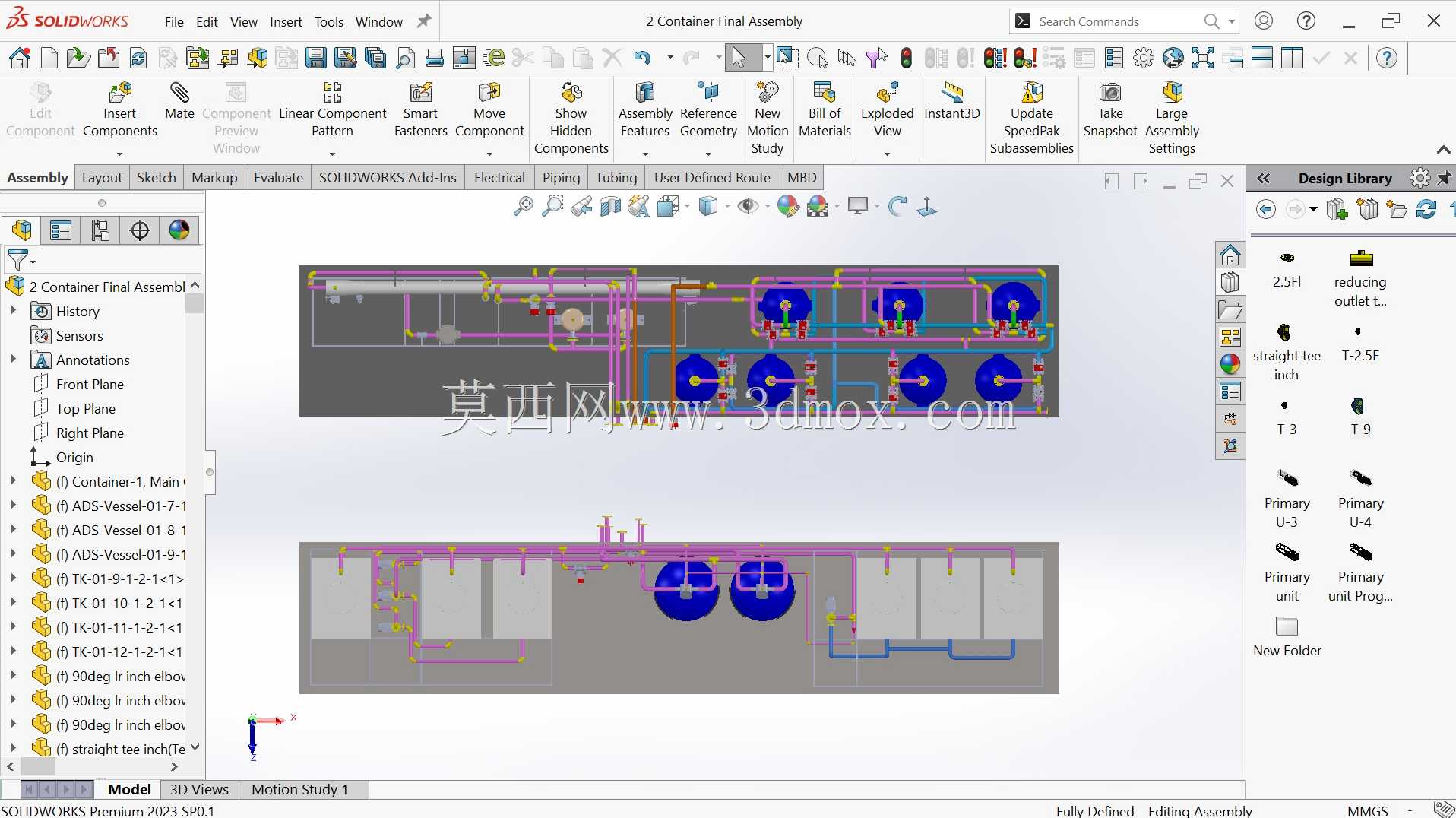This screenshot has height=818, width=1456.
Task: Open Large Assembly Settings
Action: 1172,119
